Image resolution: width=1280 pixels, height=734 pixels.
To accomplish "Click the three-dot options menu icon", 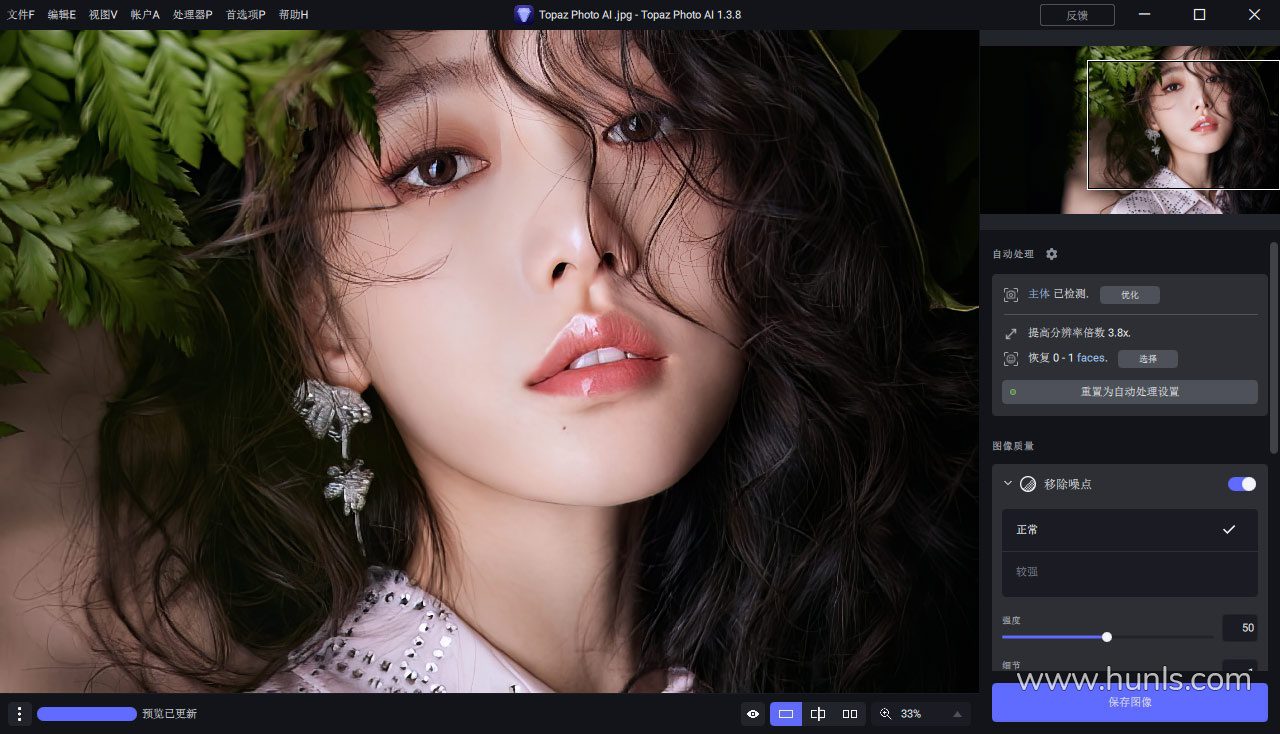I will [x=19, y=714].
